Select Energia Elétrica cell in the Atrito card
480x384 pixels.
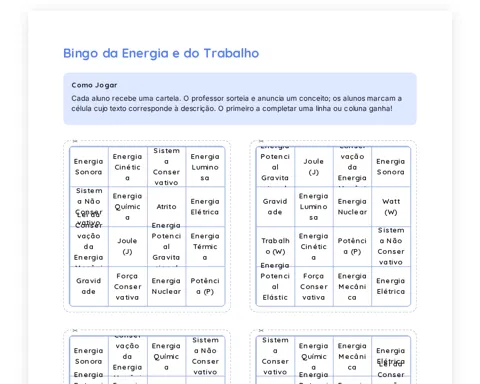coord(205,207)
